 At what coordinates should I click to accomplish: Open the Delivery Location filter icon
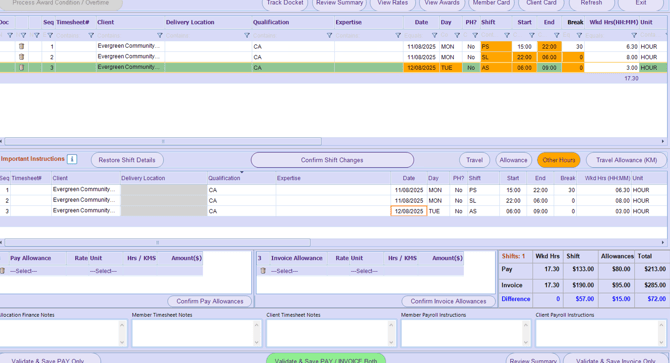[247, 35]
